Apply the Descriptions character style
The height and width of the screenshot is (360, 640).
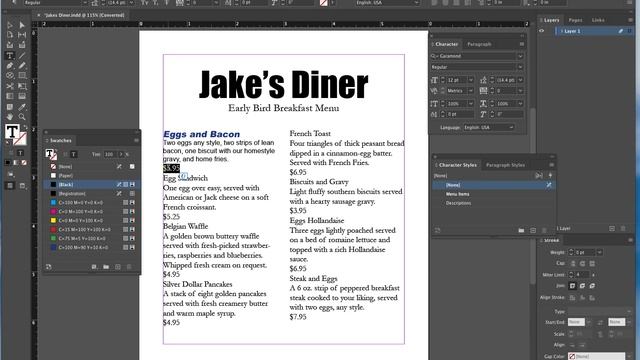[x=458, y=203]
